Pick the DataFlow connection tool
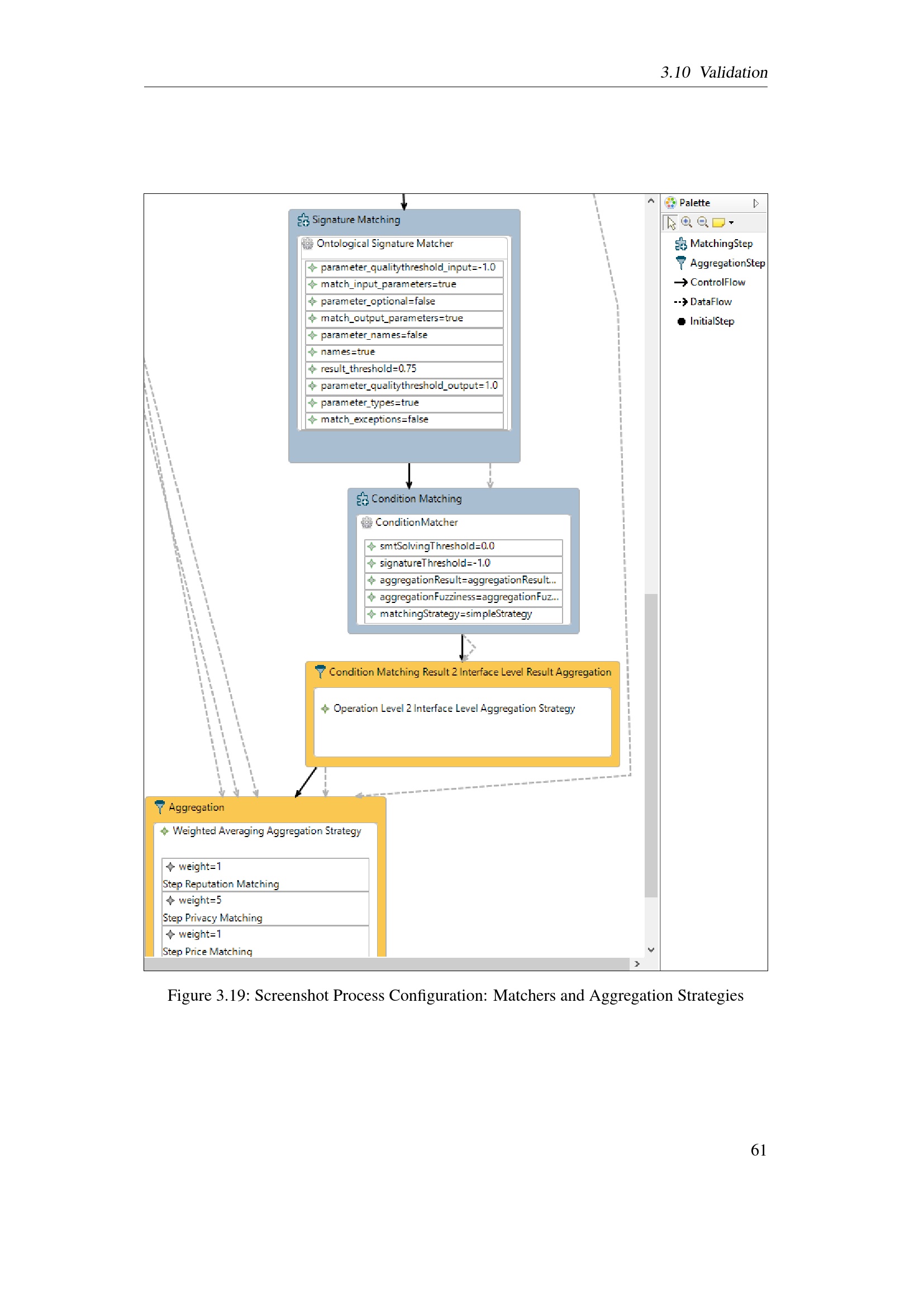924x1307 pixels. (703, 302)
